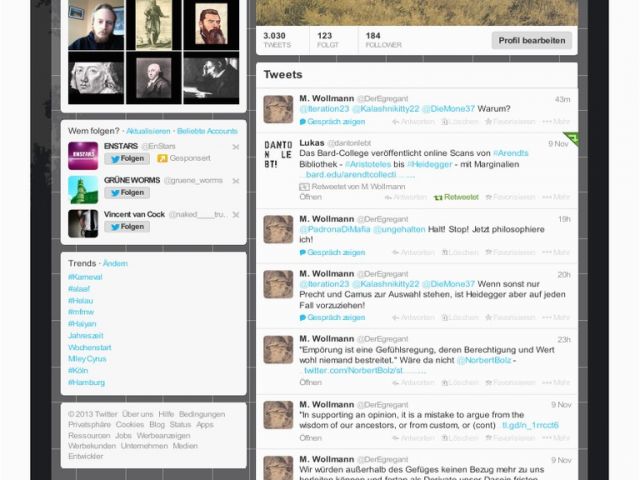Open Mehr menu on Empörung tweet

click(x=556, y=382)
